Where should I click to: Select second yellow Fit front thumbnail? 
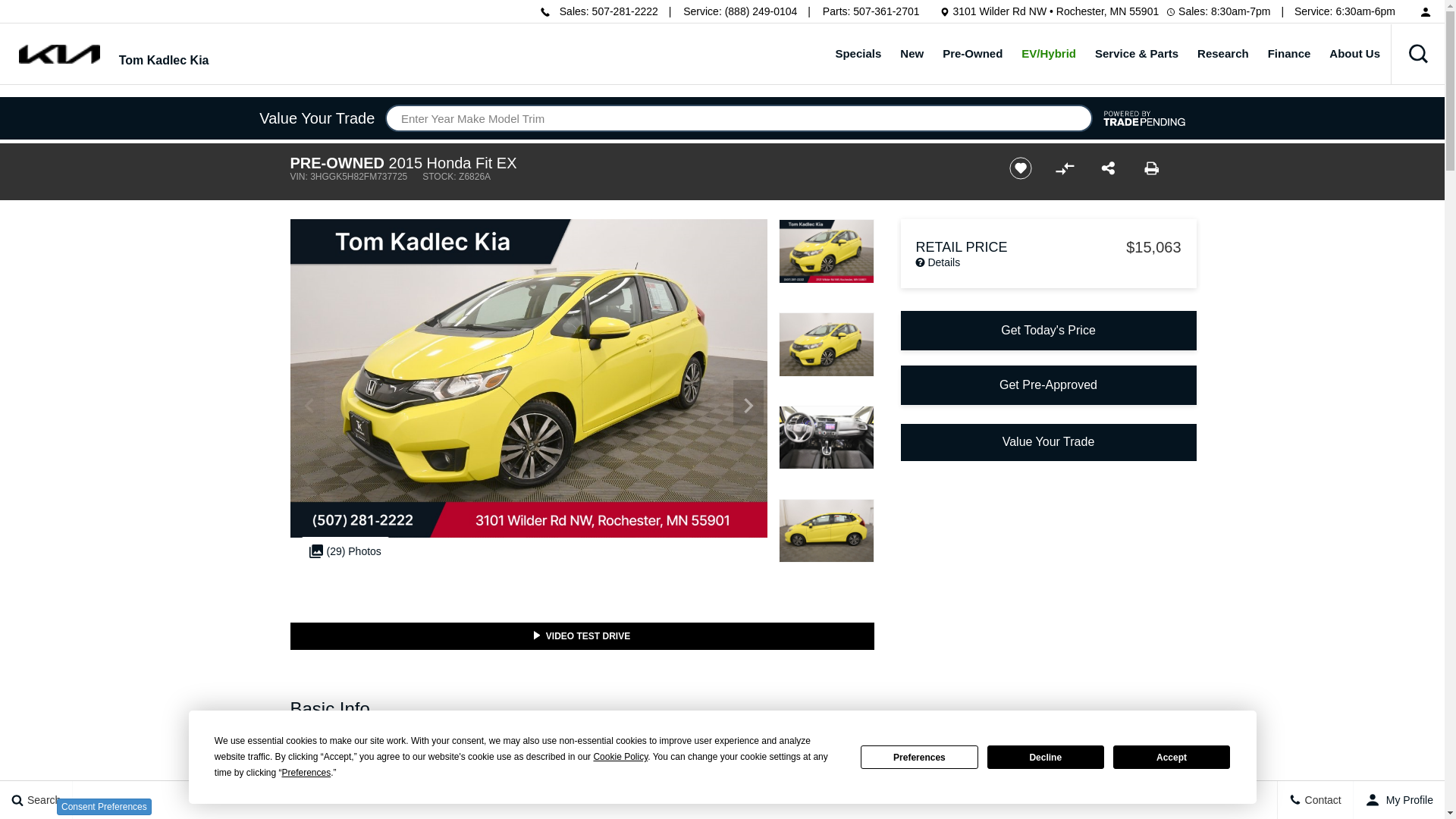826,344
